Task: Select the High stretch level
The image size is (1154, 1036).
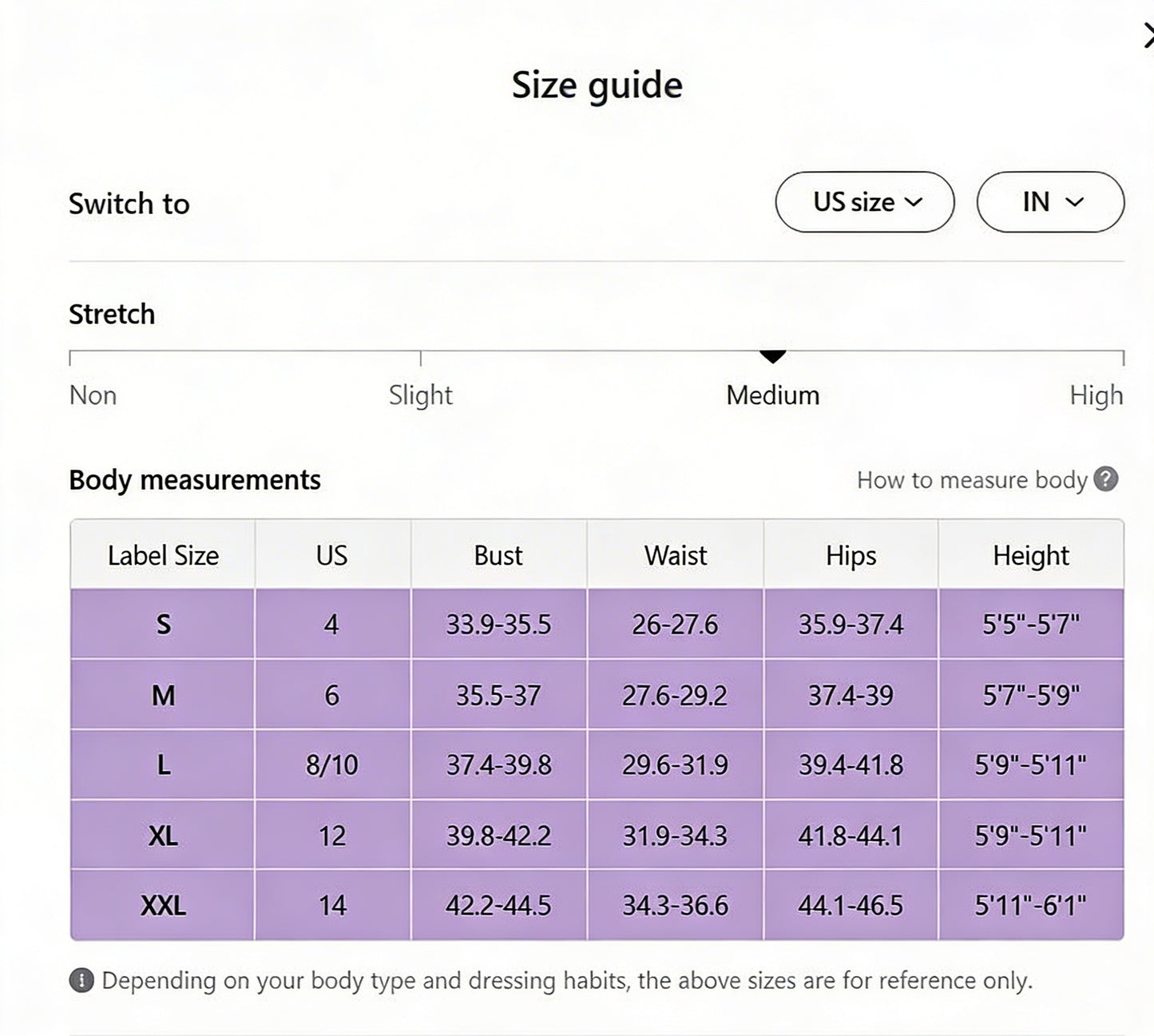Action: (1097, 395)
